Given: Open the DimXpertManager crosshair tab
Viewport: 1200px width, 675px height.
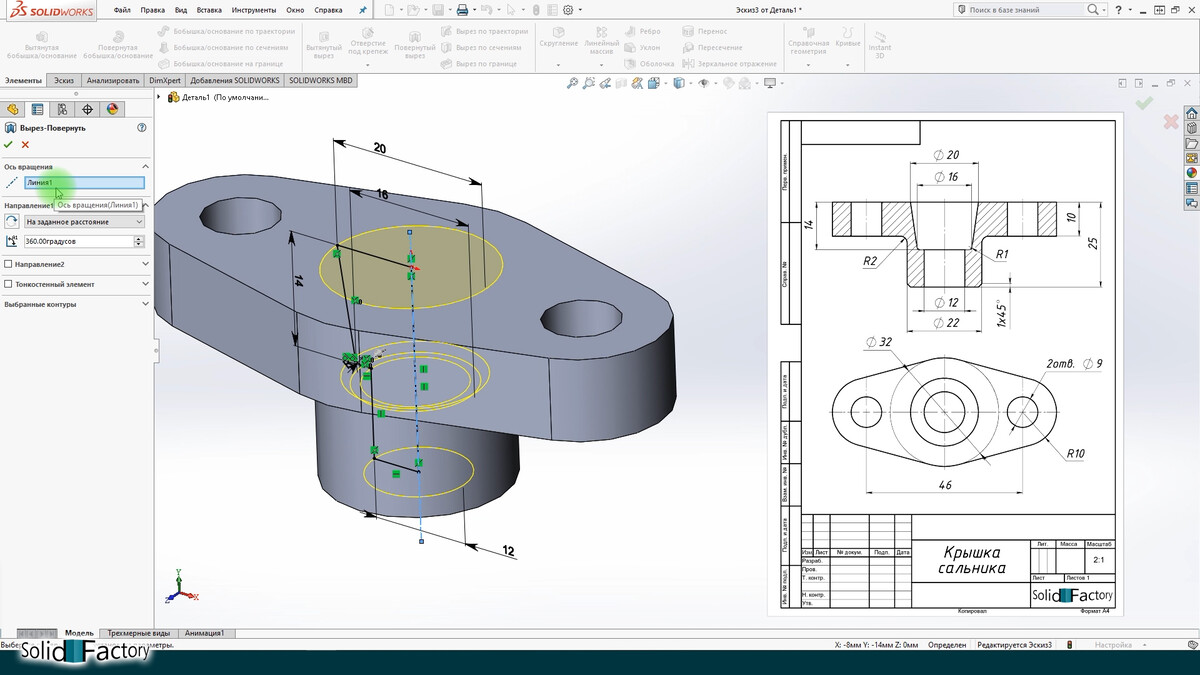Looking at the screenshot, I should pos(87,109).
